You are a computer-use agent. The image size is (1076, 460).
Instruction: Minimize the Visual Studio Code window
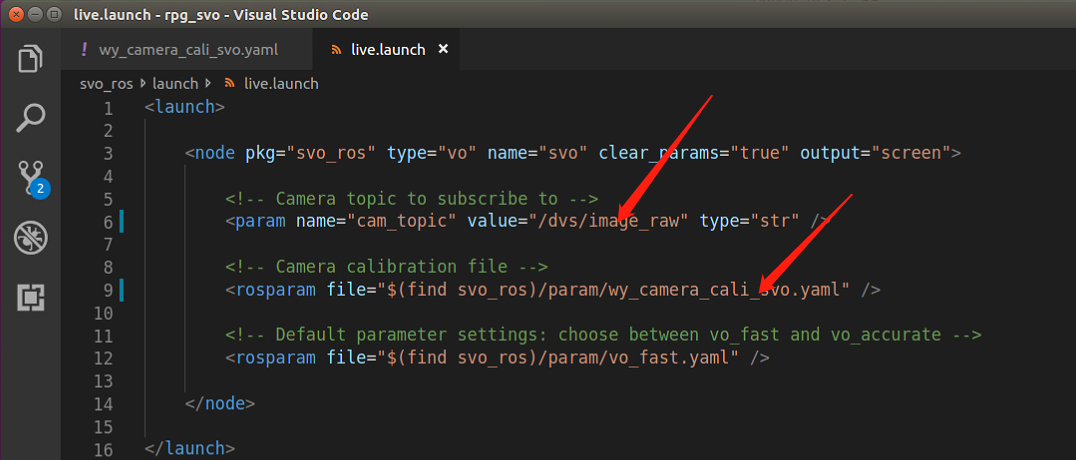[36, 14]
